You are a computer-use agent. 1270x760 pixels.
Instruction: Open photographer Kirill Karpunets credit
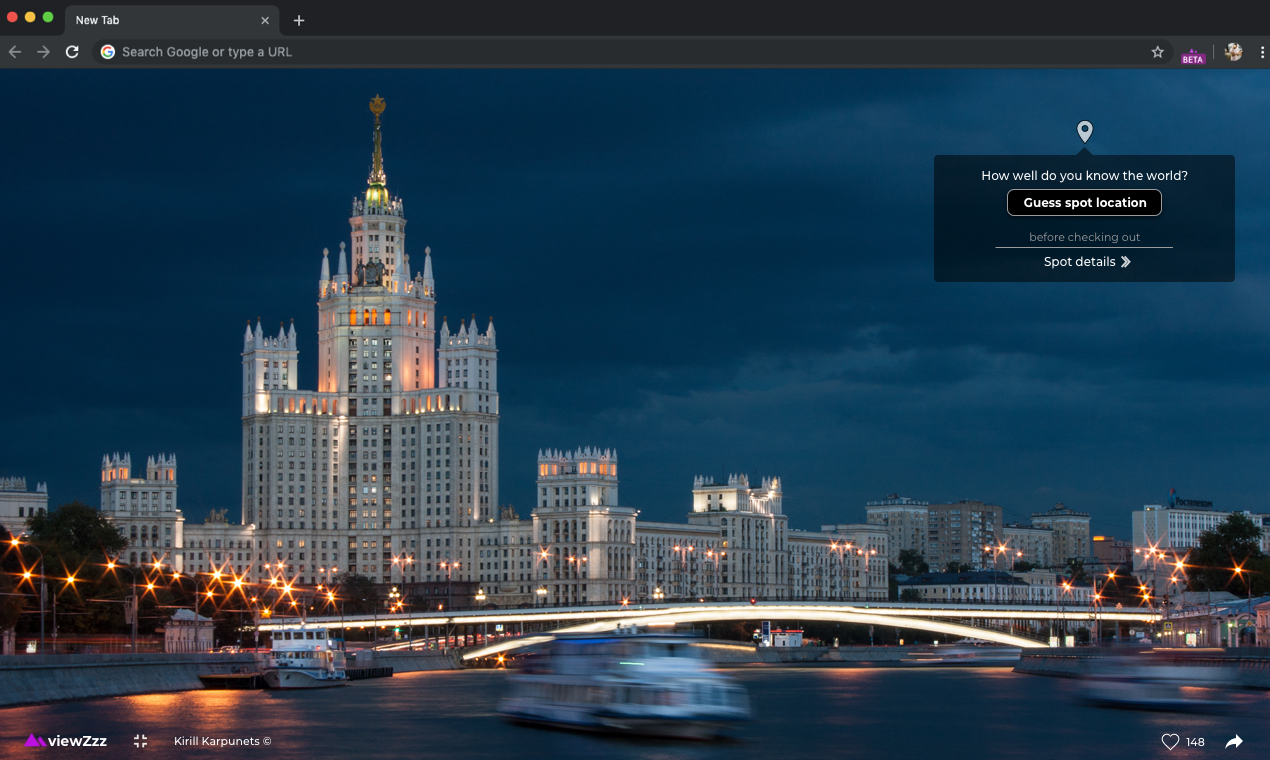tap(222, 741)
